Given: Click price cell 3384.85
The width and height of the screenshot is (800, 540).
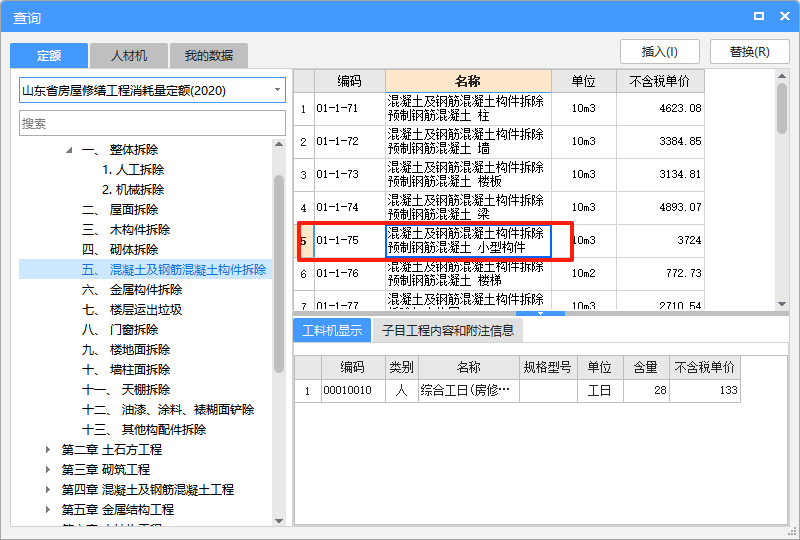Looking at the screenshot, I should pos(660,141).
